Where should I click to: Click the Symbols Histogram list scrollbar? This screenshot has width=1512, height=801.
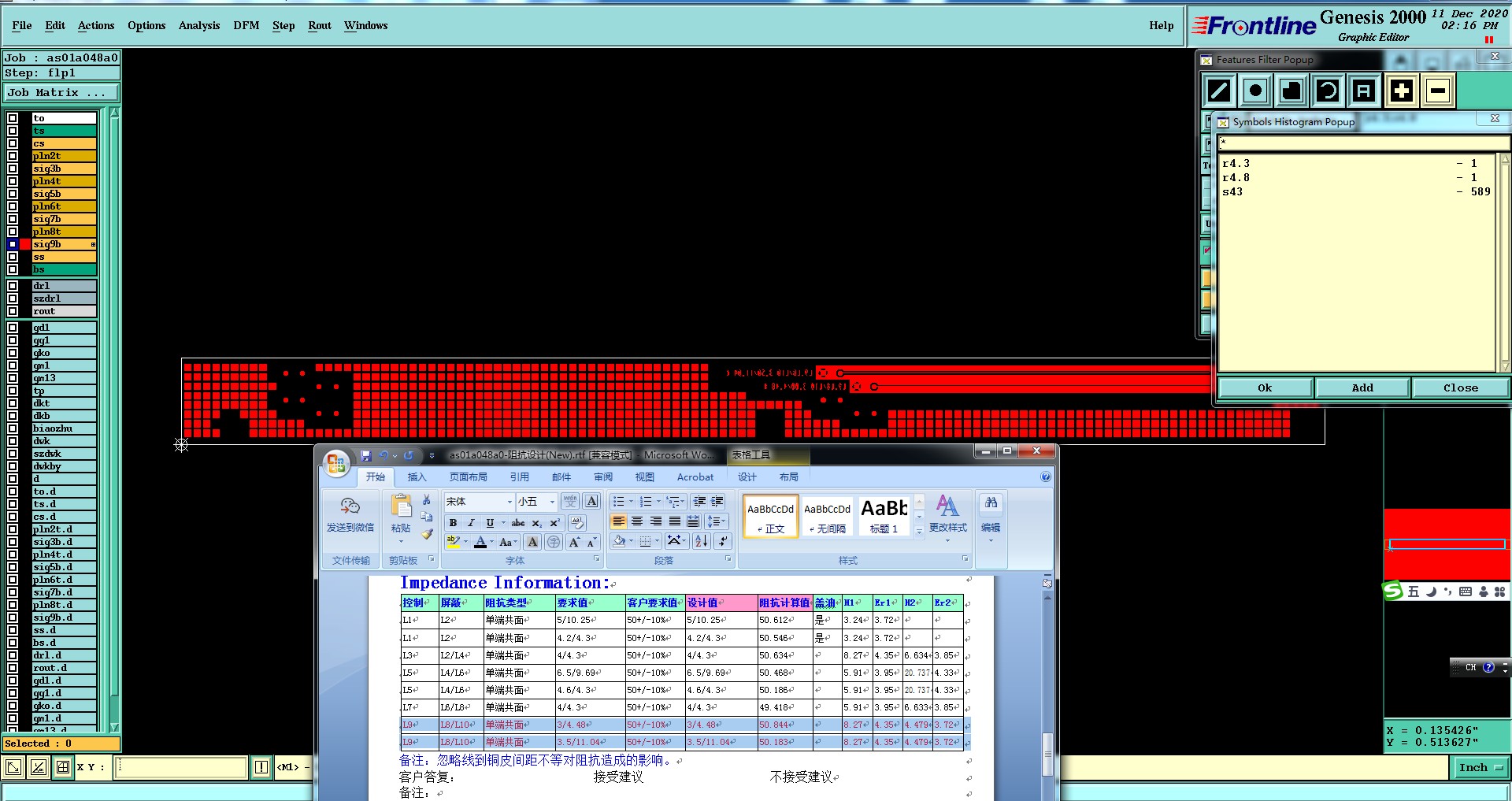coord(1504,262)
